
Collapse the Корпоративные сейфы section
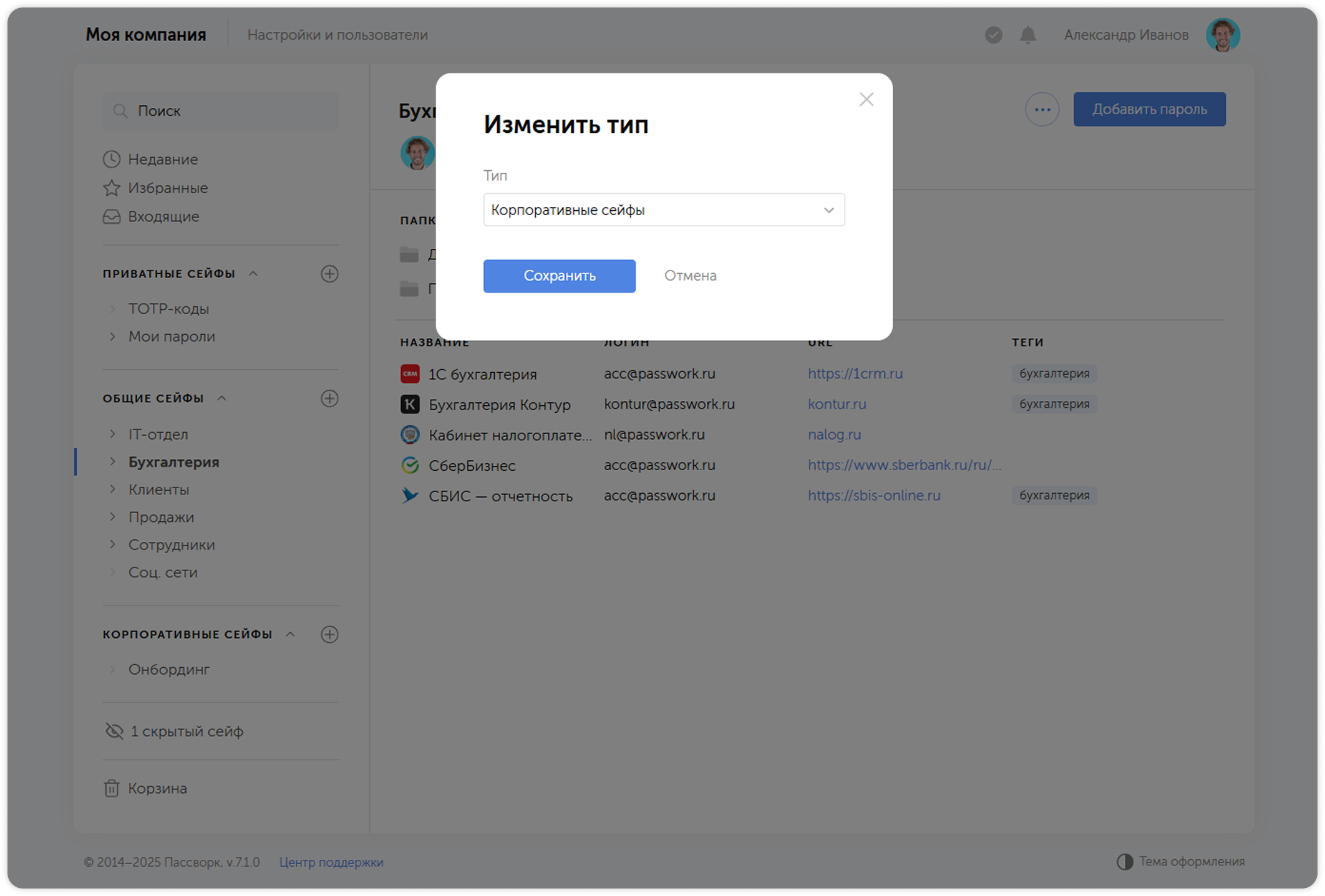tap(291, 634)
